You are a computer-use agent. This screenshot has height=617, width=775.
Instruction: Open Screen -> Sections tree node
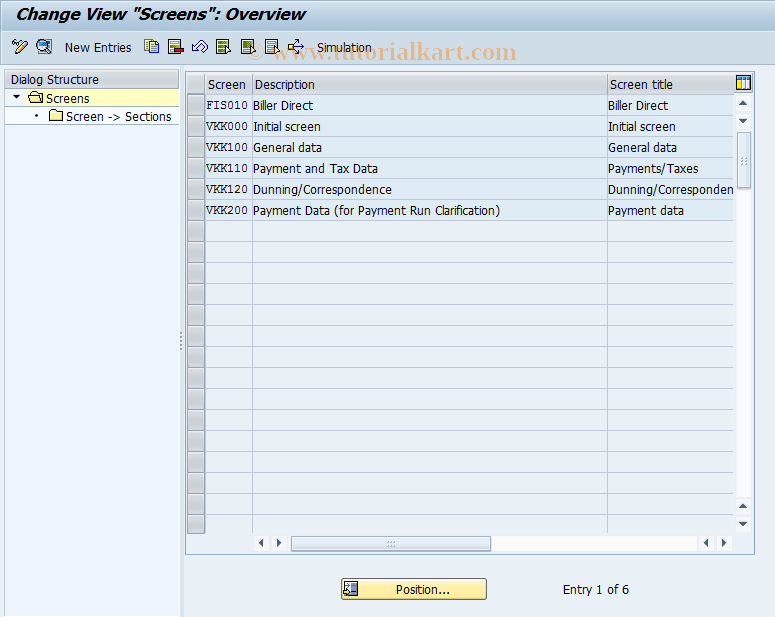click(x=110, y=116)
